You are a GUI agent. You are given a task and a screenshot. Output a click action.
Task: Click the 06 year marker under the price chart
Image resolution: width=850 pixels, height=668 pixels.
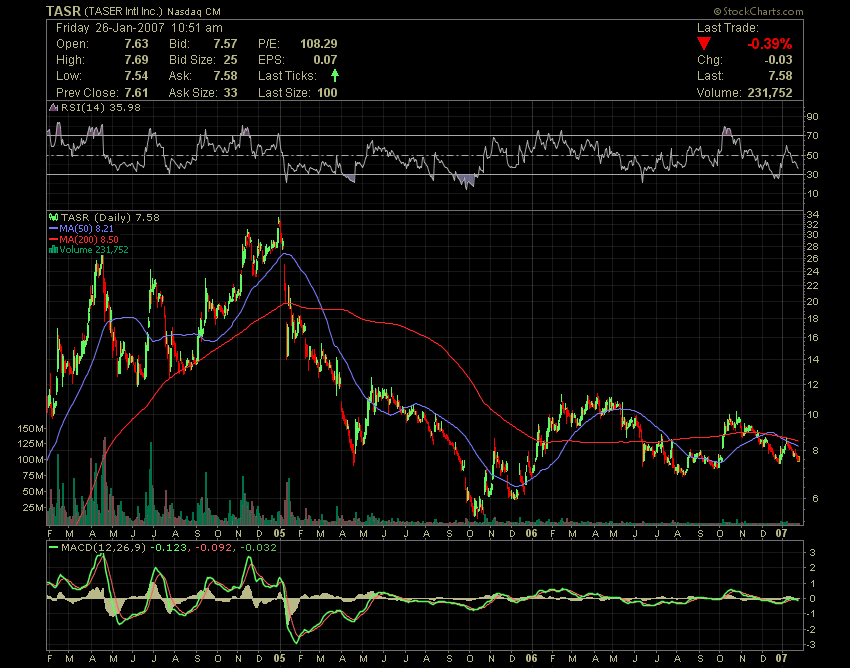[531, 534]
